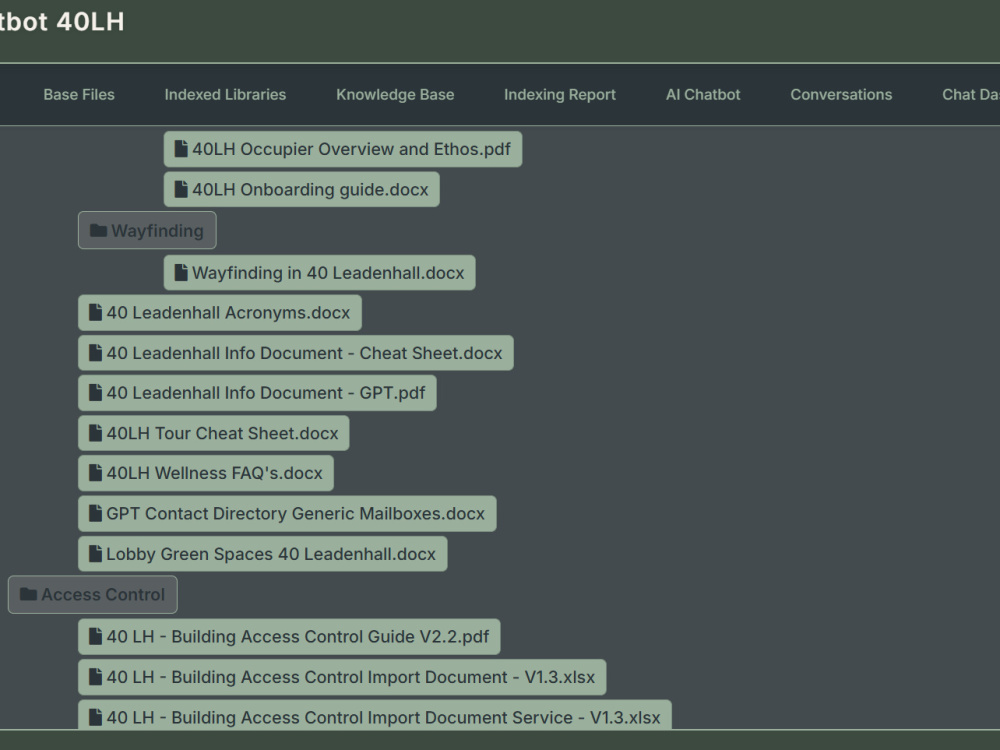Switch to Indexed Libraries tab
Viewport: 1000px width, 750px height.
(x=225, y=94)
